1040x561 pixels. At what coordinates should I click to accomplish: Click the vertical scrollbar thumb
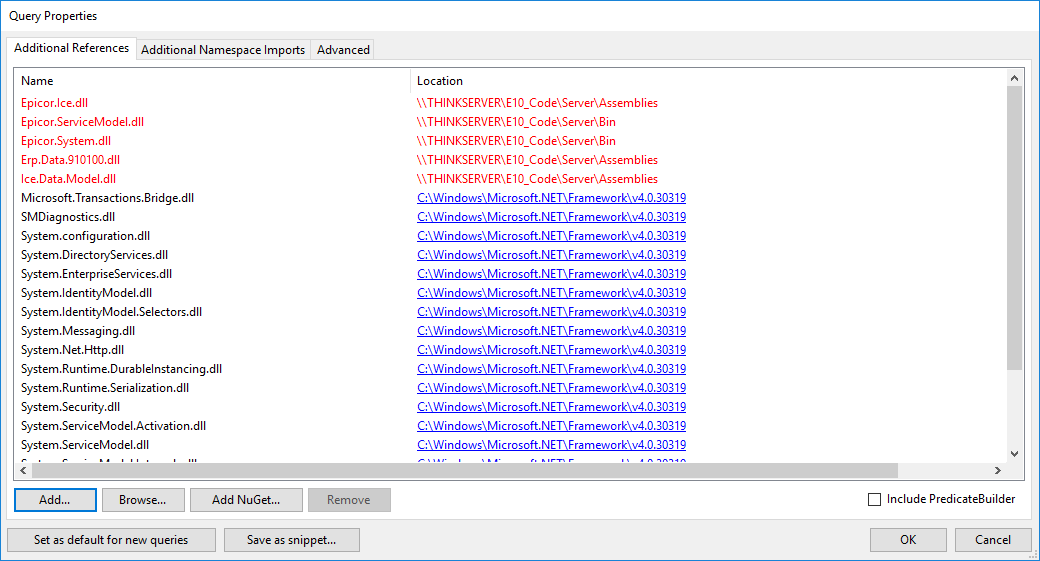pyautogui.click(x=1014, y=228)
